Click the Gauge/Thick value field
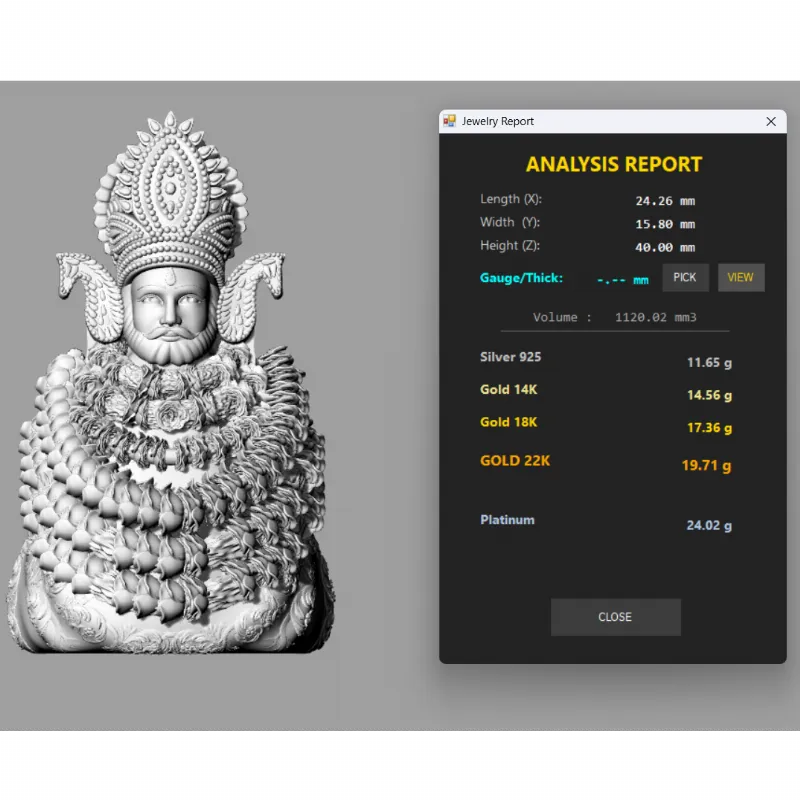Screen dimensions: 800x800 click(622, 279)
